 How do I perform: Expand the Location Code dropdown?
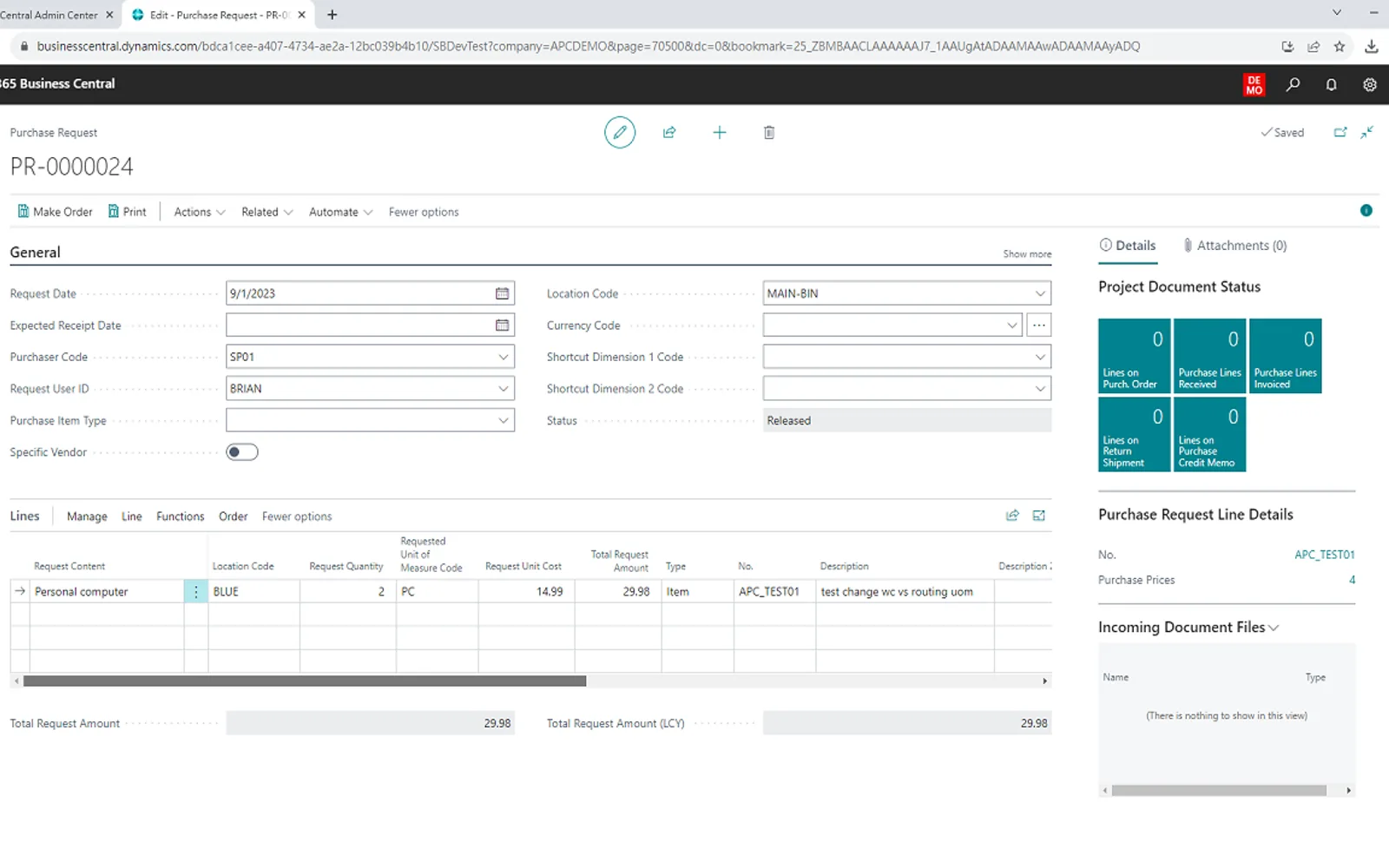1040,293
